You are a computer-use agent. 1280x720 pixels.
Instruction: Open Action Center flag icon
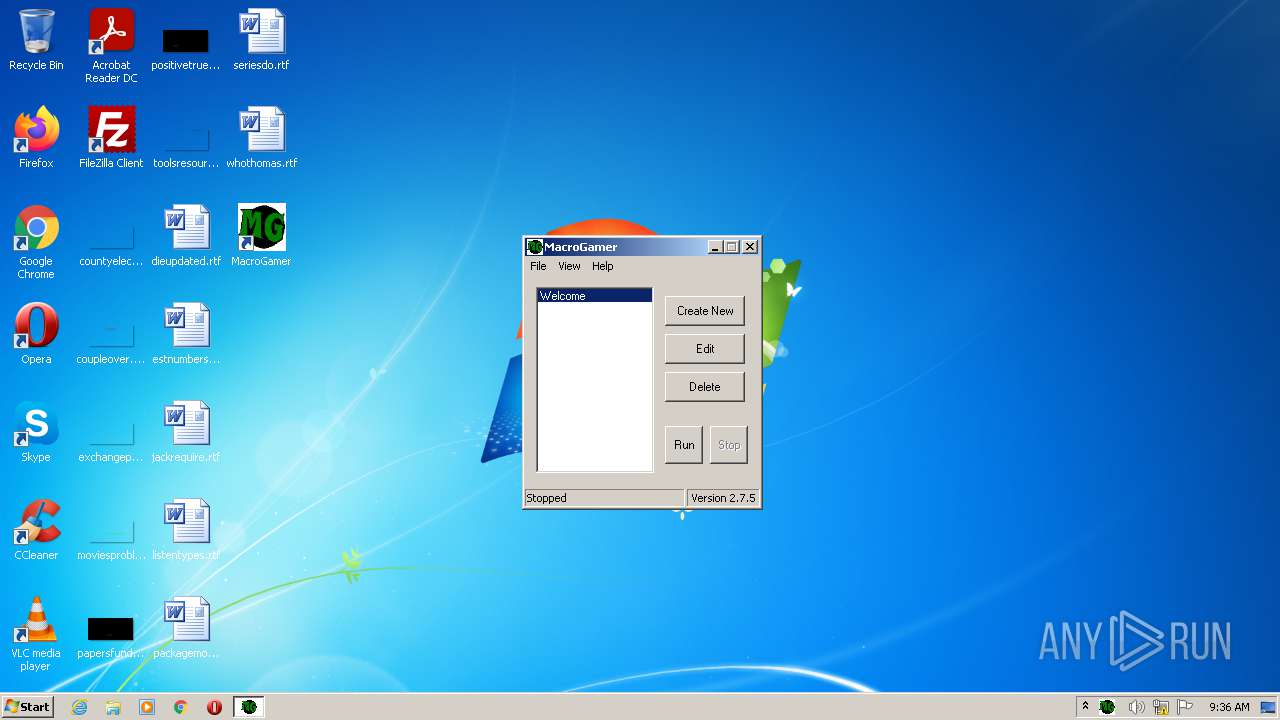1186,707
